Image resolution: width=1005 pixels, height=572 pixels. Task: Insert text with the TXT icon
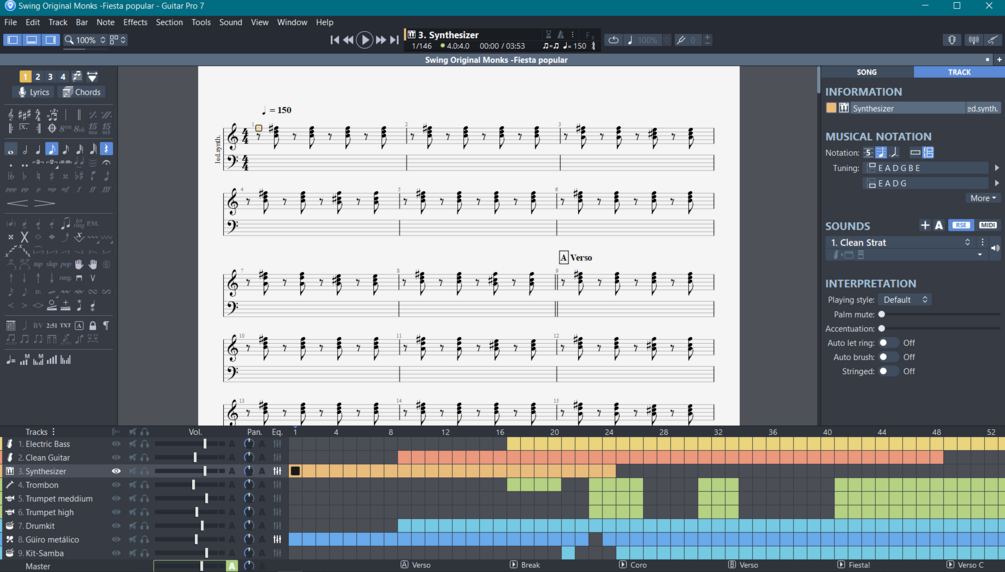[x=65, y=326]
